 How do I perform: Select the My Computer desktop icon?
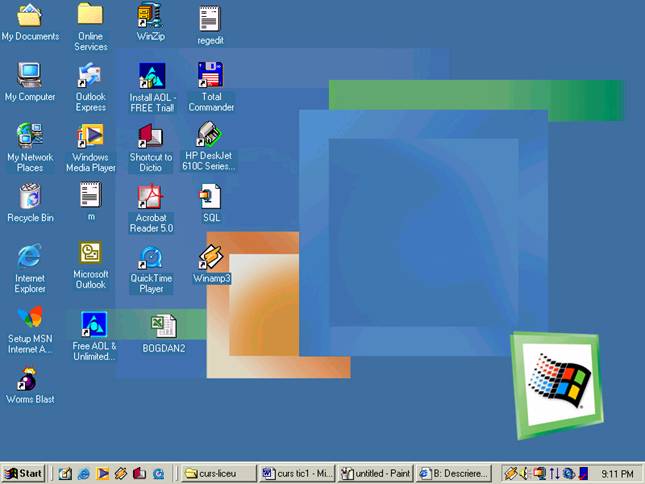(x=30, y=76)
